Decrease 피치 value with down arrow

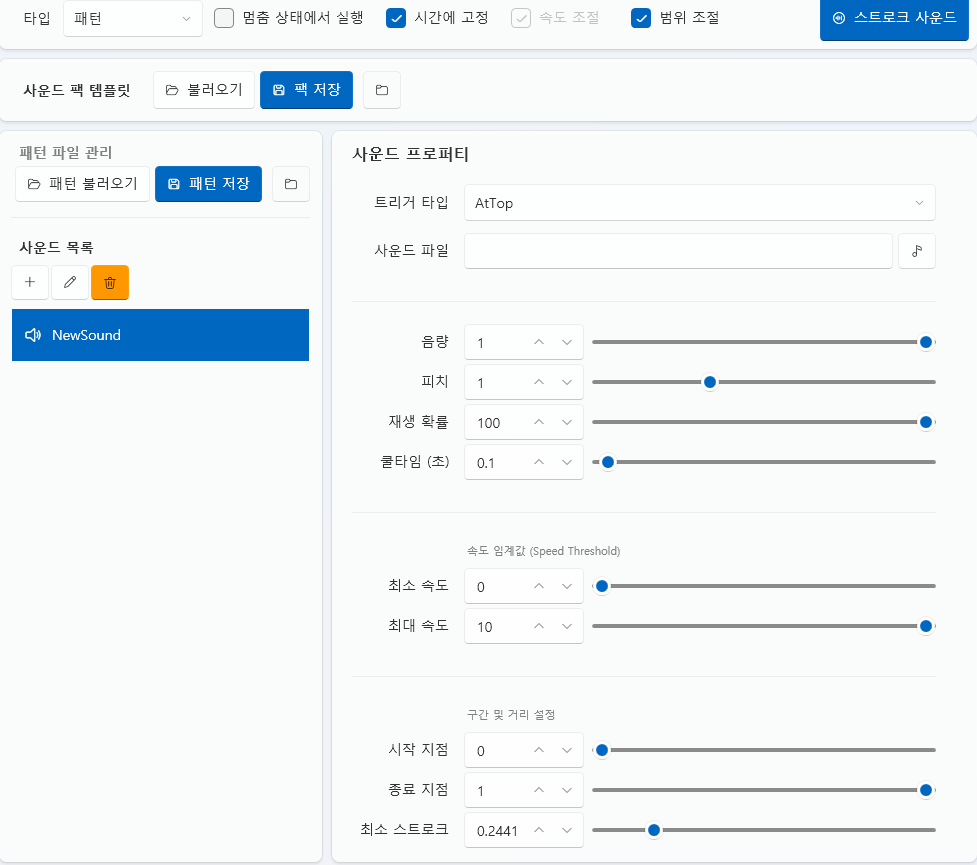pos(566,383)
